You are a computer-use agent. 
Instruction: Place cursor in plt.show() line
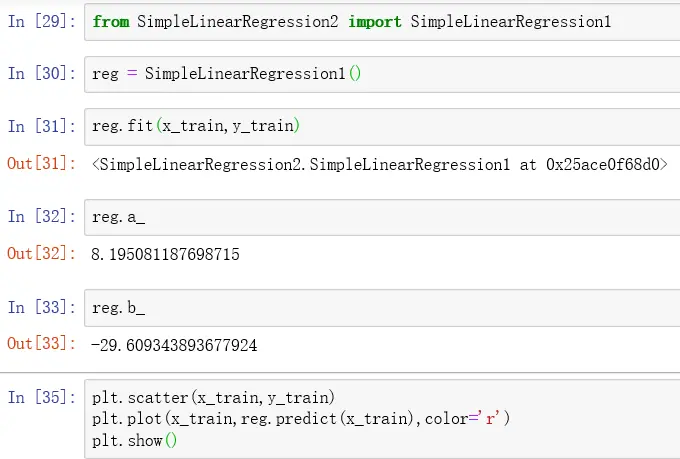tap(134, 440)
